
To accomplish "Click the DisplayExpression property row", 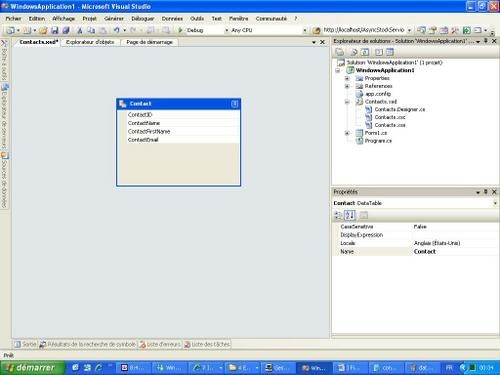I will click(416, 235).
